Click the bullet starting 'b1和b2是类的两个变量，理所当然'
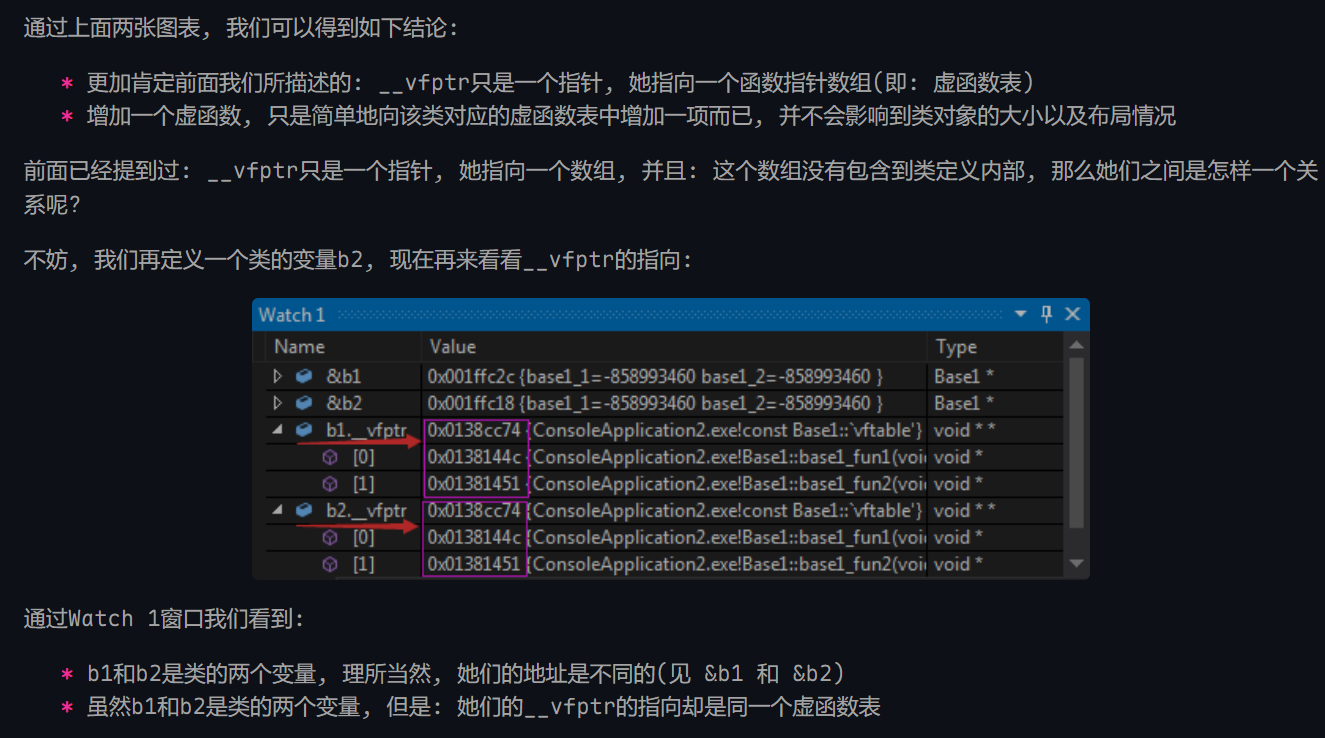 [x=466, y=674]
